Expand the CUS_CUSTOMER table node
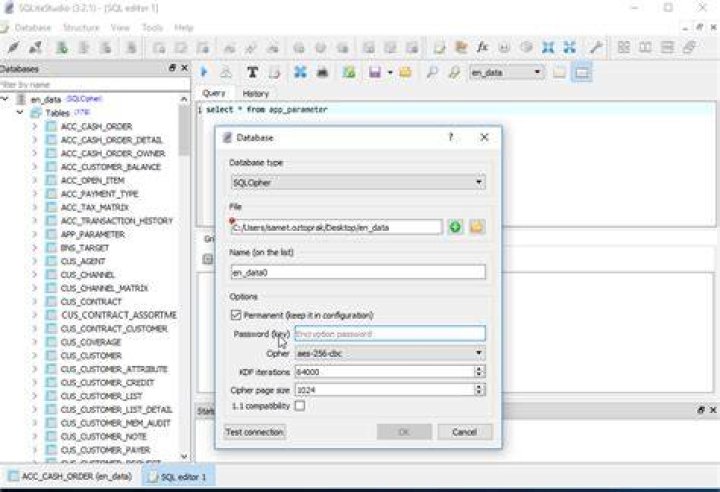720x492 pixels. [x=35, y=356]
